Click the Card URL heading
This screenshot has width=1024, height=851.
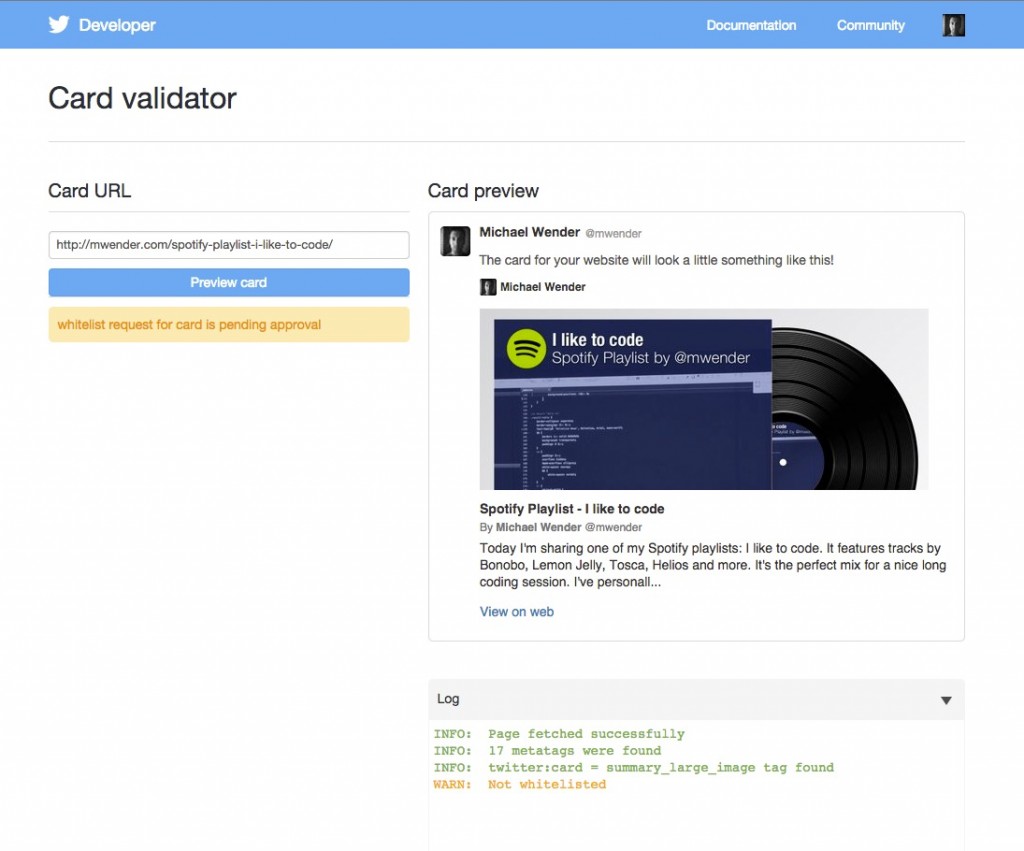89,191
